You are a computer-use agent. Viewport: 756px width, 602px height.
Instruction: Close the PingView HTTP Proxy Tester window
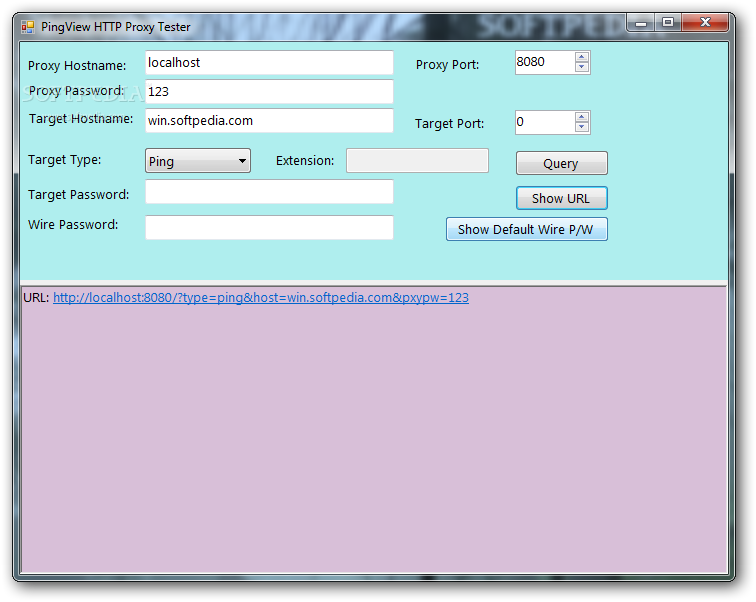[706, 23]
